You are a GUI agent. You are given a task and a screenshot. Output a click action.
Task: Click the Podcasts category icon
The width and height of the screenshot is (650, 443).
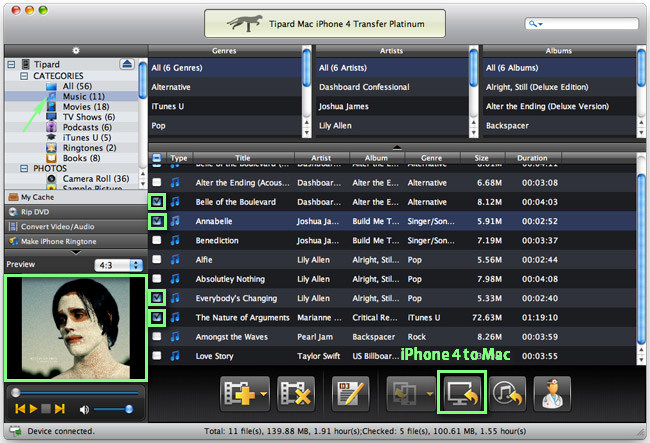51,127
